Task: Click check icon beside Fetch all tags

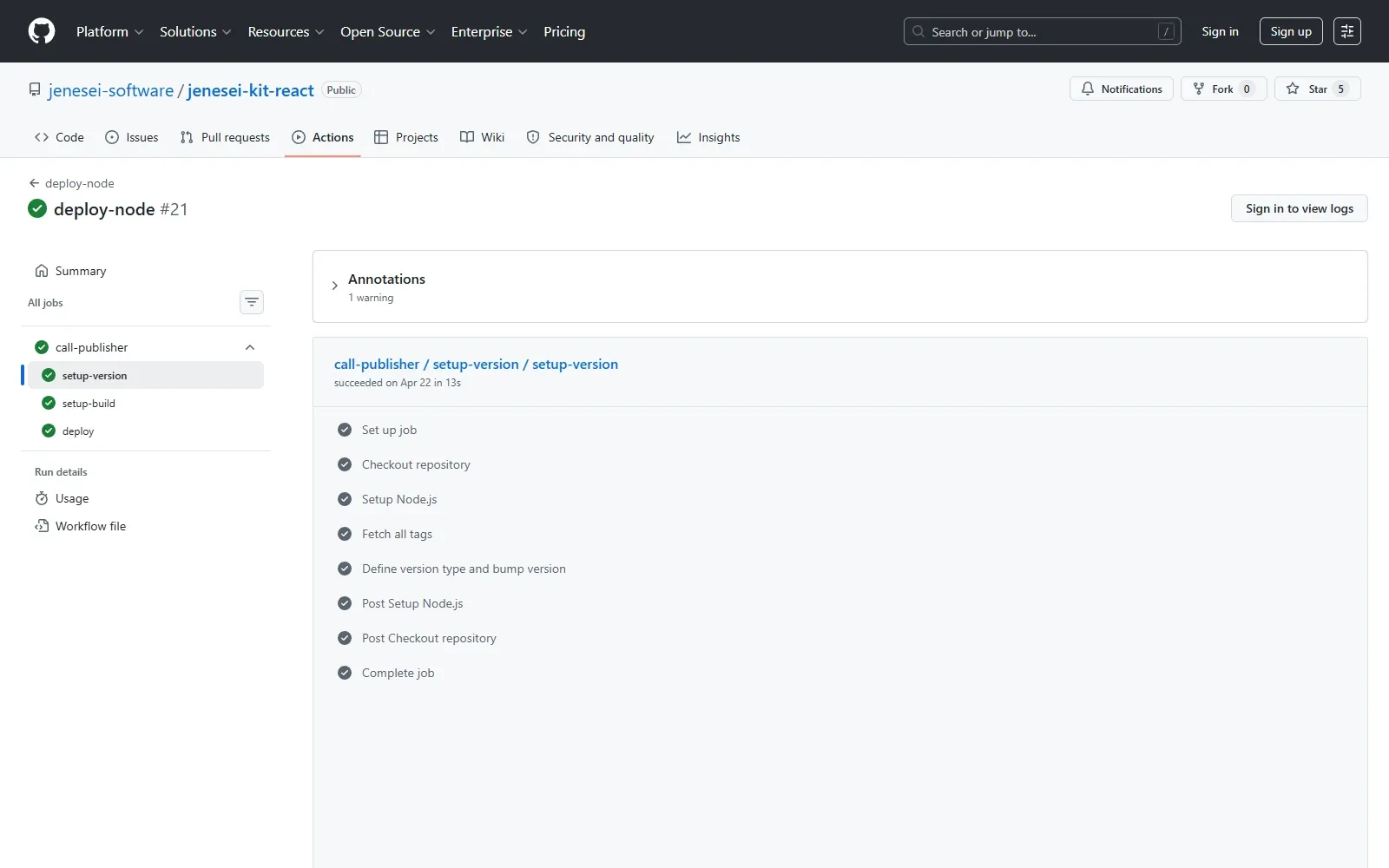Action: 345,534
